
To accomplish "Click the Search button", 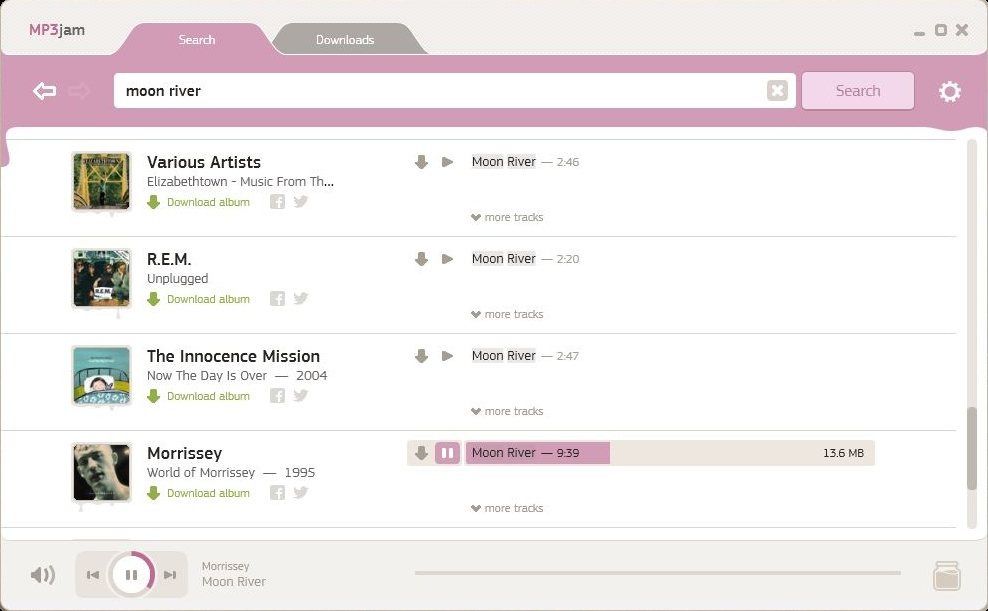I will (858, 91).
